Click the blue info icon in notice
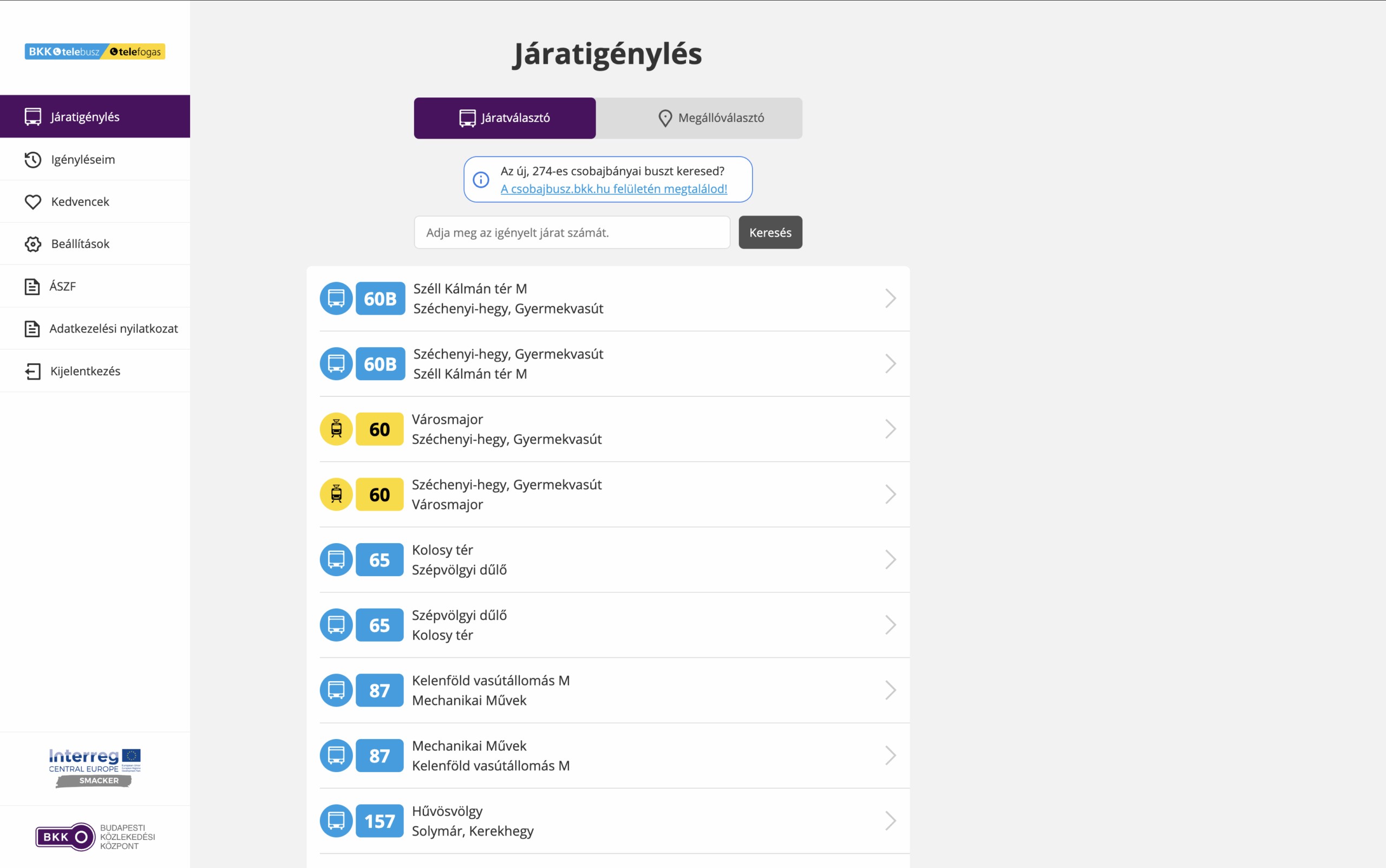This screenshot has height=868, width=1386. (x=481, y=180)
